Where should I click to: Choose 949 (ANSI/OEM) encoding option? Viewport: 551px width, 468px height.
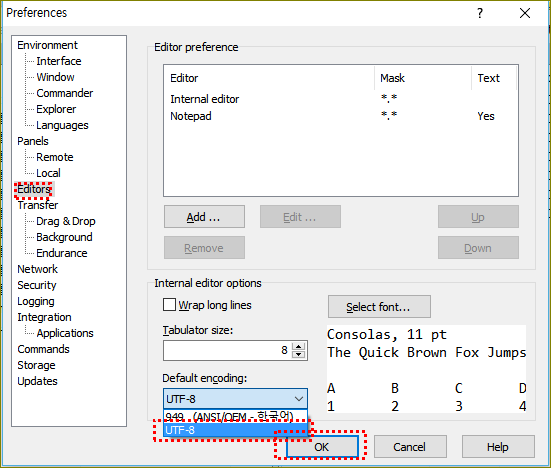[235, 416]
